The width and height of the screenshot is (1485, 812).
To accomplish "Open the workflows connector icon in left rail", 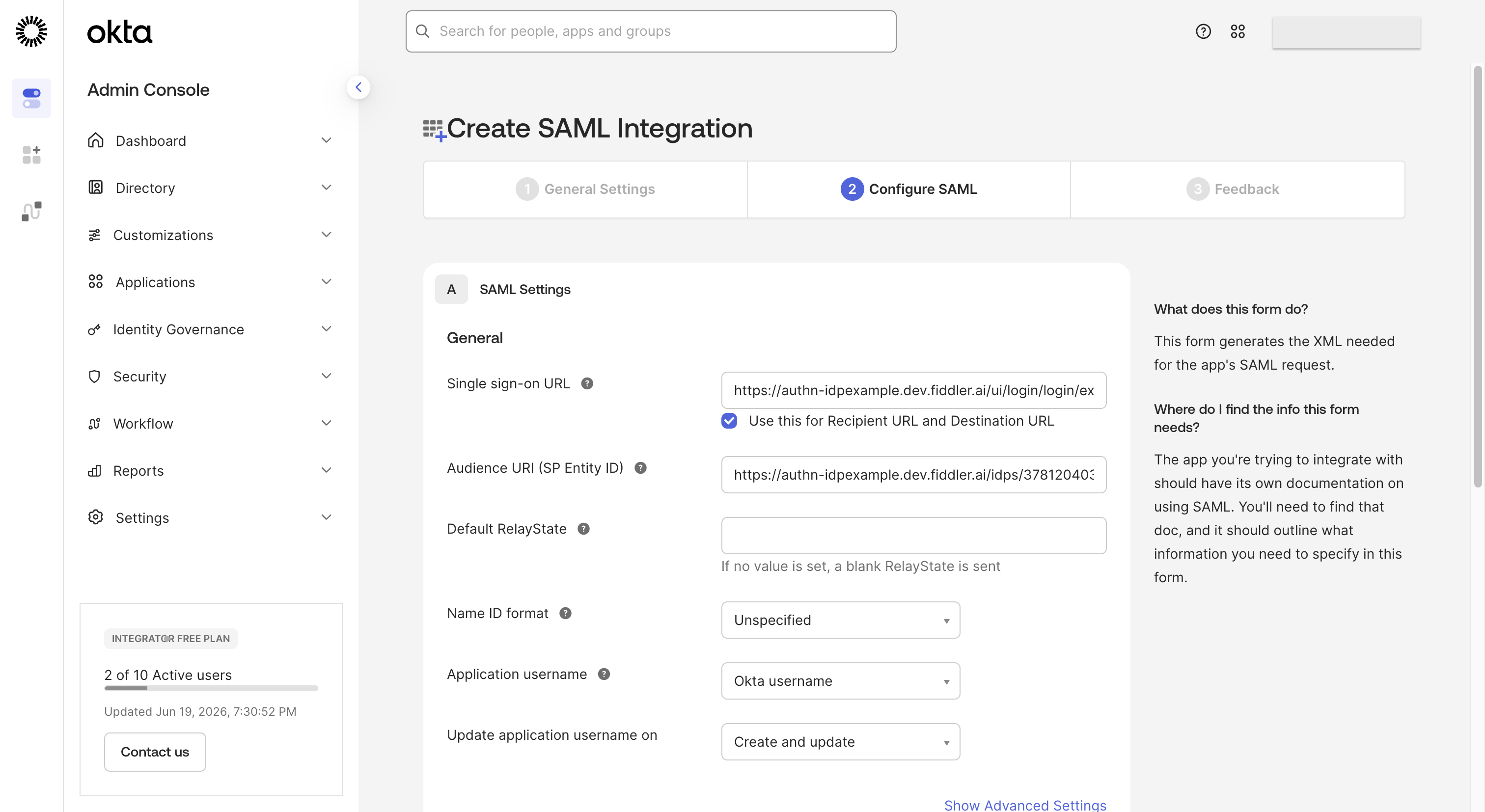I will pos(31,211).
